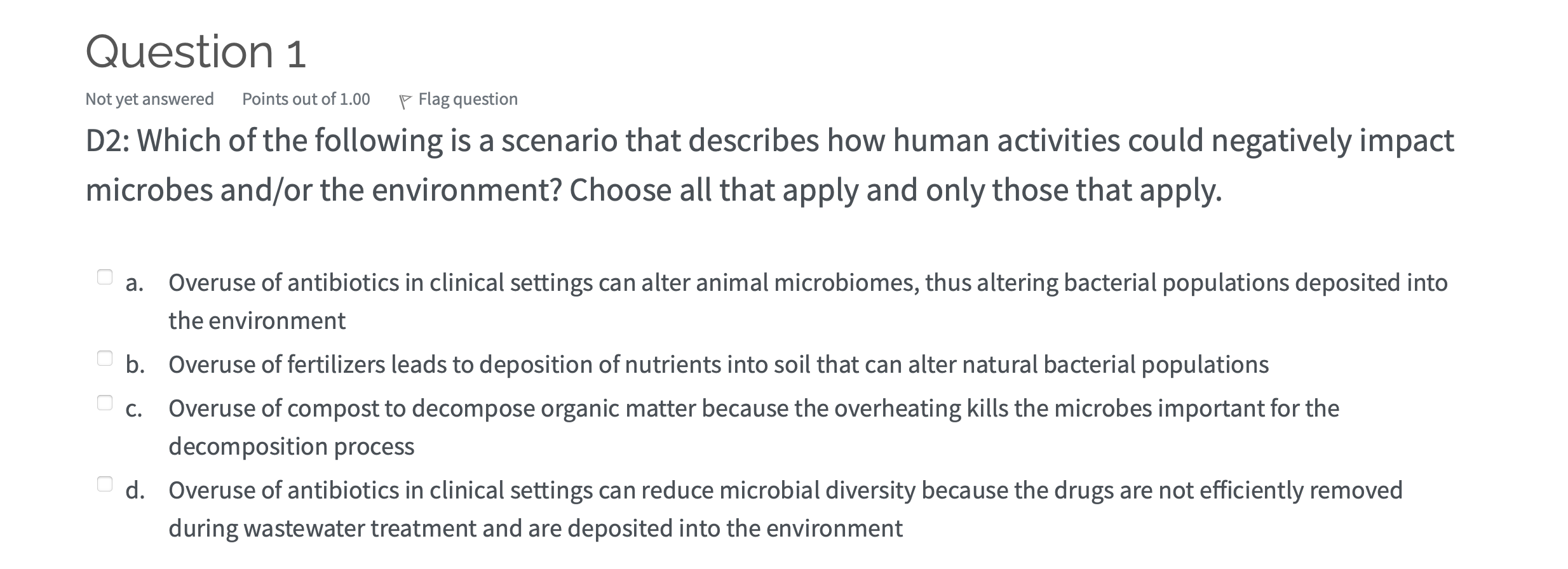The height and width of the screenshot is (569, 1568).
Task: Click the "c." option letter label
Action: pos(133,409)
